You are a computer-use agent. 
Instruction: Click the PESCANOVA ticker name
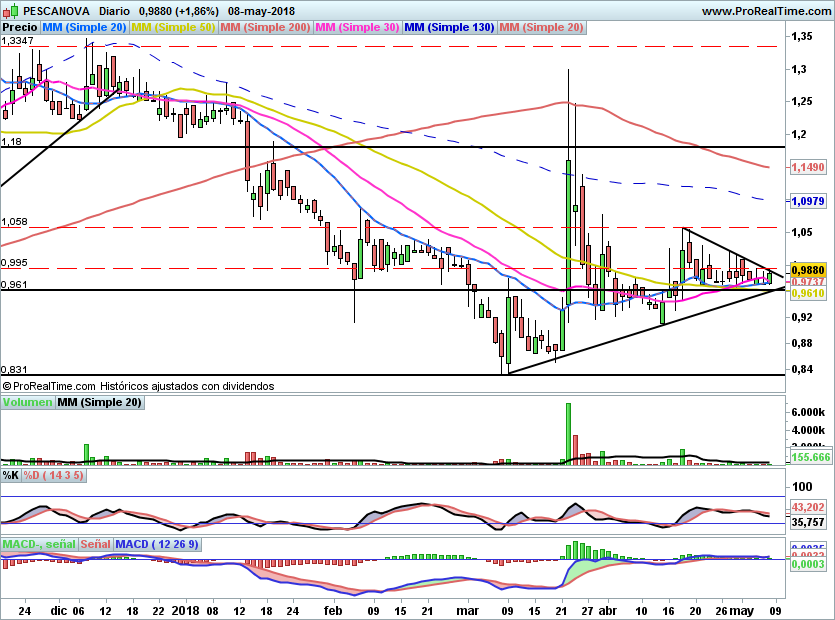tap(56, 11)
